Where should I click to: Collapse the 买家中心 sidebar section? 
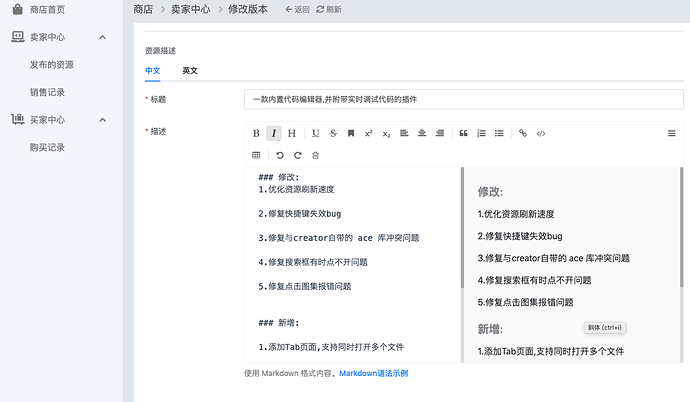point(103,120)
